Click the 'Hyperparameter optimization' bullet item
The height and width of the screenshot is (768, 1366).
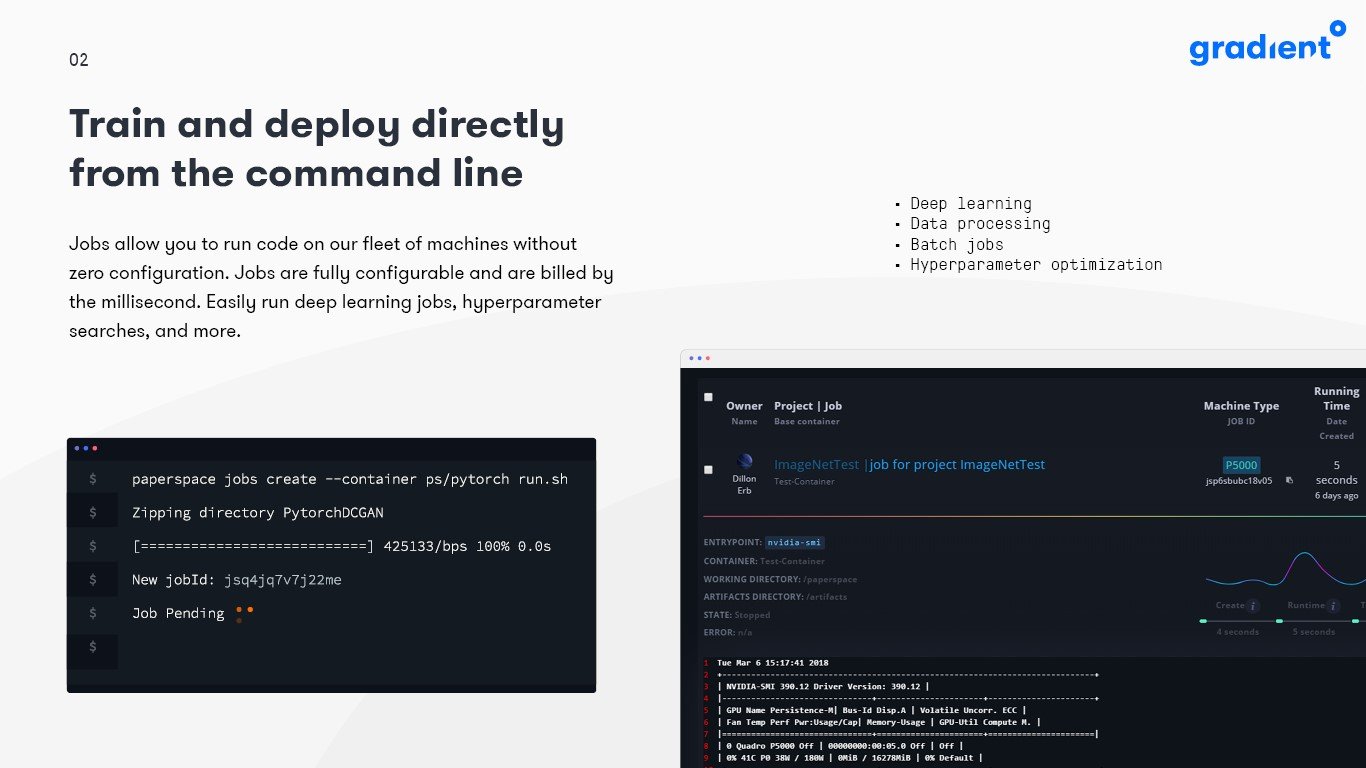tap(1036, 264)
